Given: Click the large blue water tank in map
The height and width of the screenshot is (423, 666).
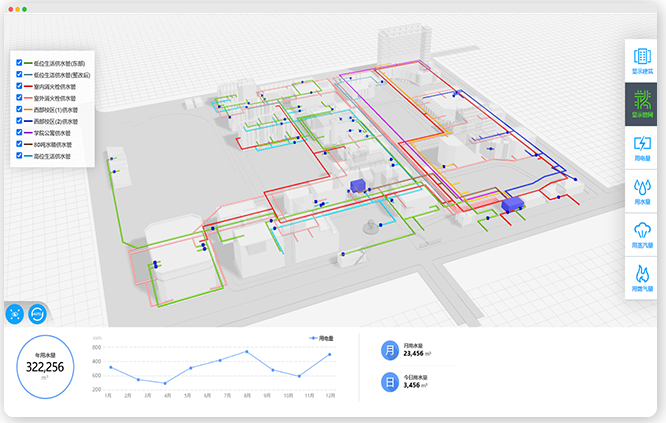Looking at the screenshot, I should point(514,204).
